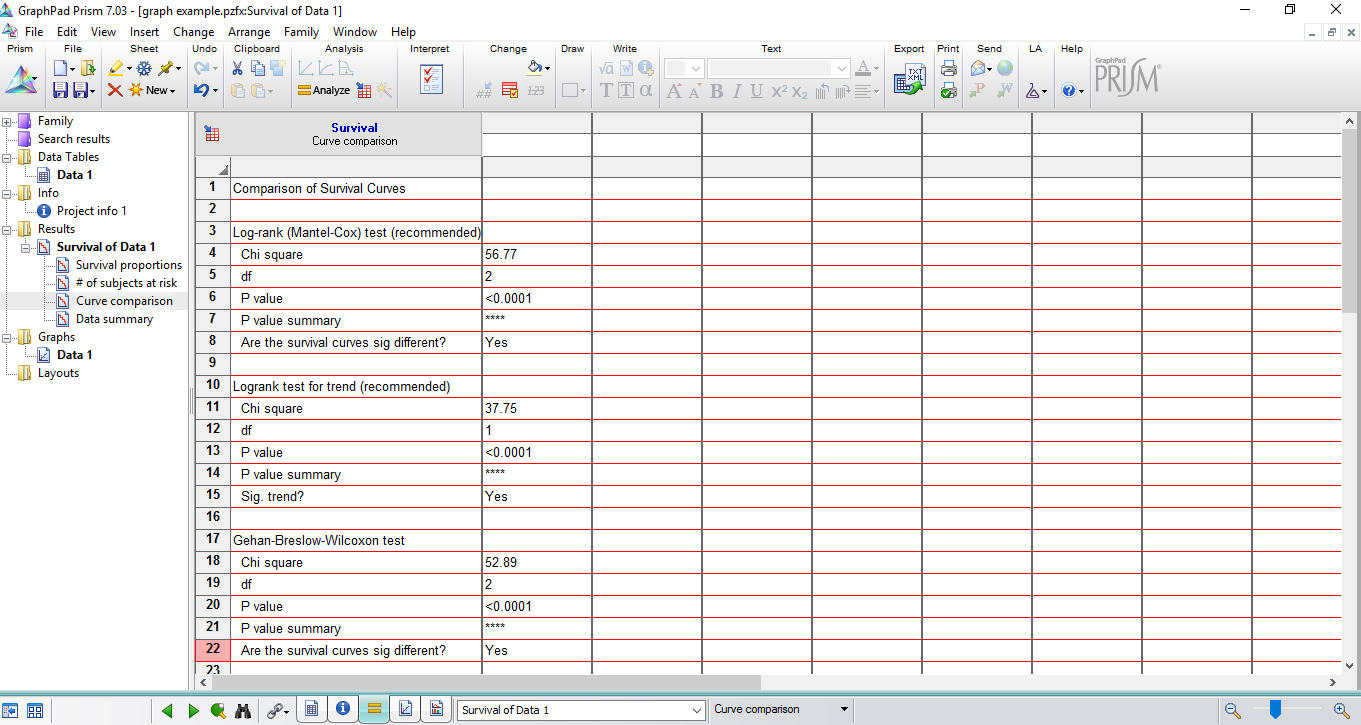Click the LA flask icon
Image resolution: width=1361 pixels, height=725 pixels.
pyautogui.click(x=1033, y=90)
